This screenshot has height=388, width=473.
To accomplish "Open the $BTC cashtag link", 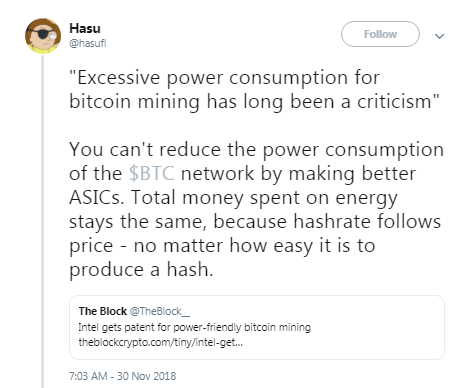I will coord(151,173).
